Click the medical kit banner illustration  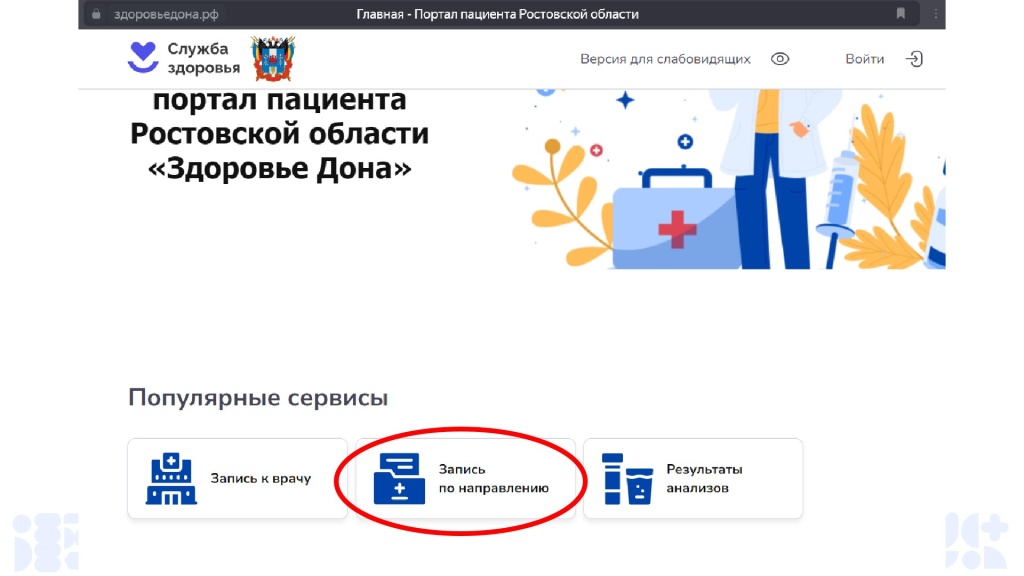pos(728,179)
